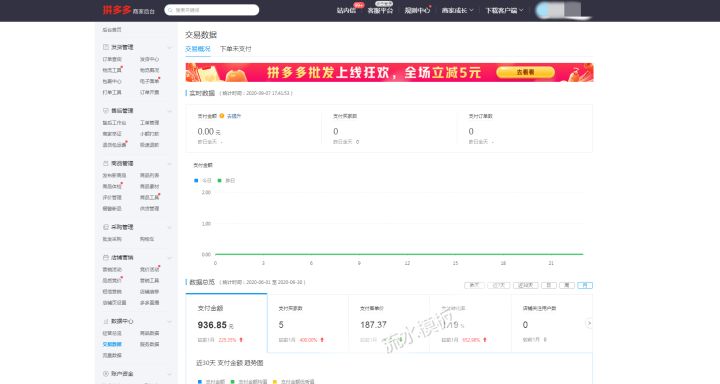720x384 pixels.
Task: Click the 采购管理 section icon
Action: 106,227
